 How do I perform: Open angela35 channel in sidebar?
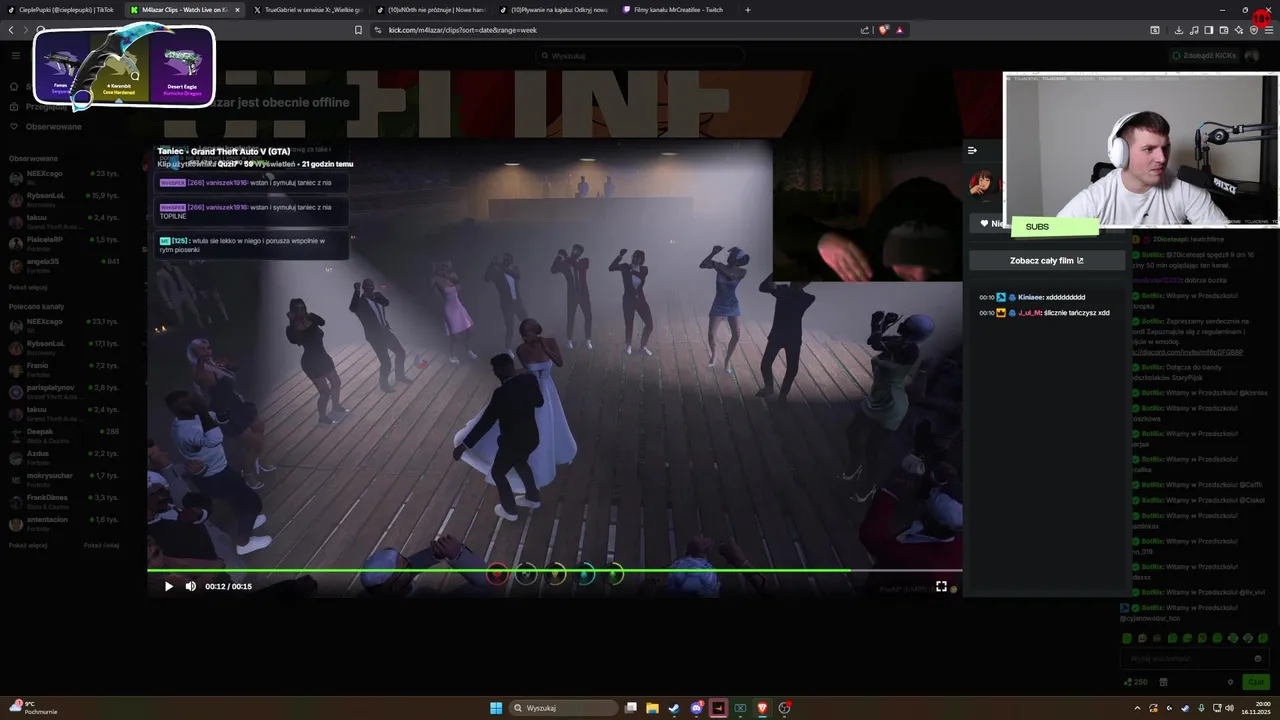tap(64, 265)
